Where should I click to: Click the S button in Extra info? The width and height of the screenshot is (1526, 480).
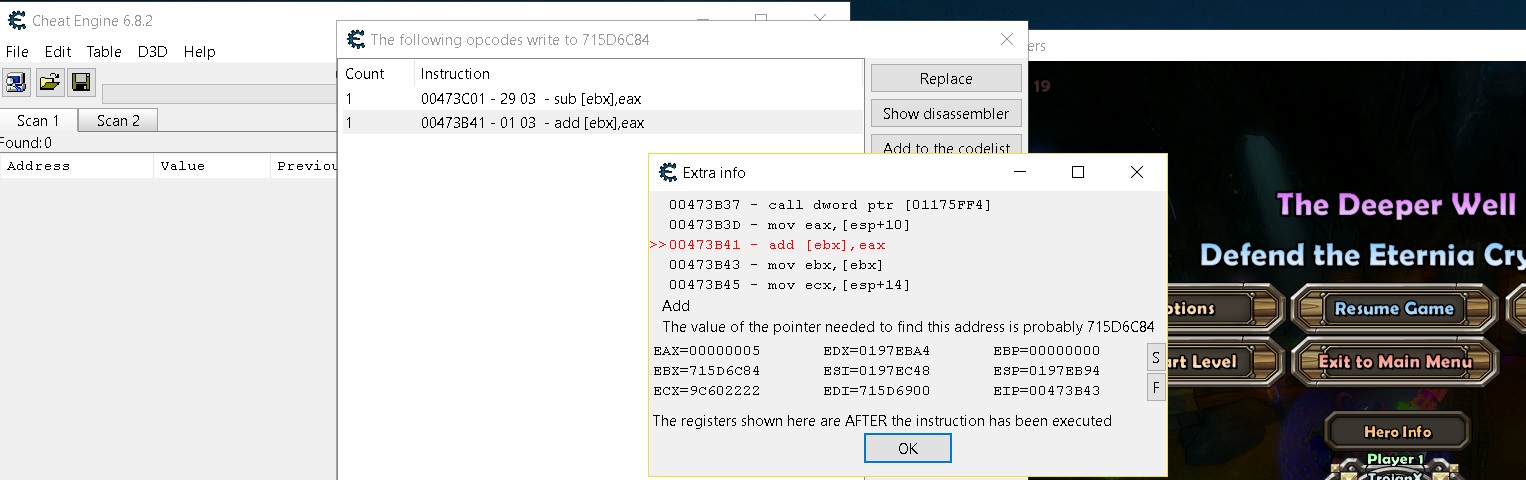pyautogui.click(x=1156, y=358)
